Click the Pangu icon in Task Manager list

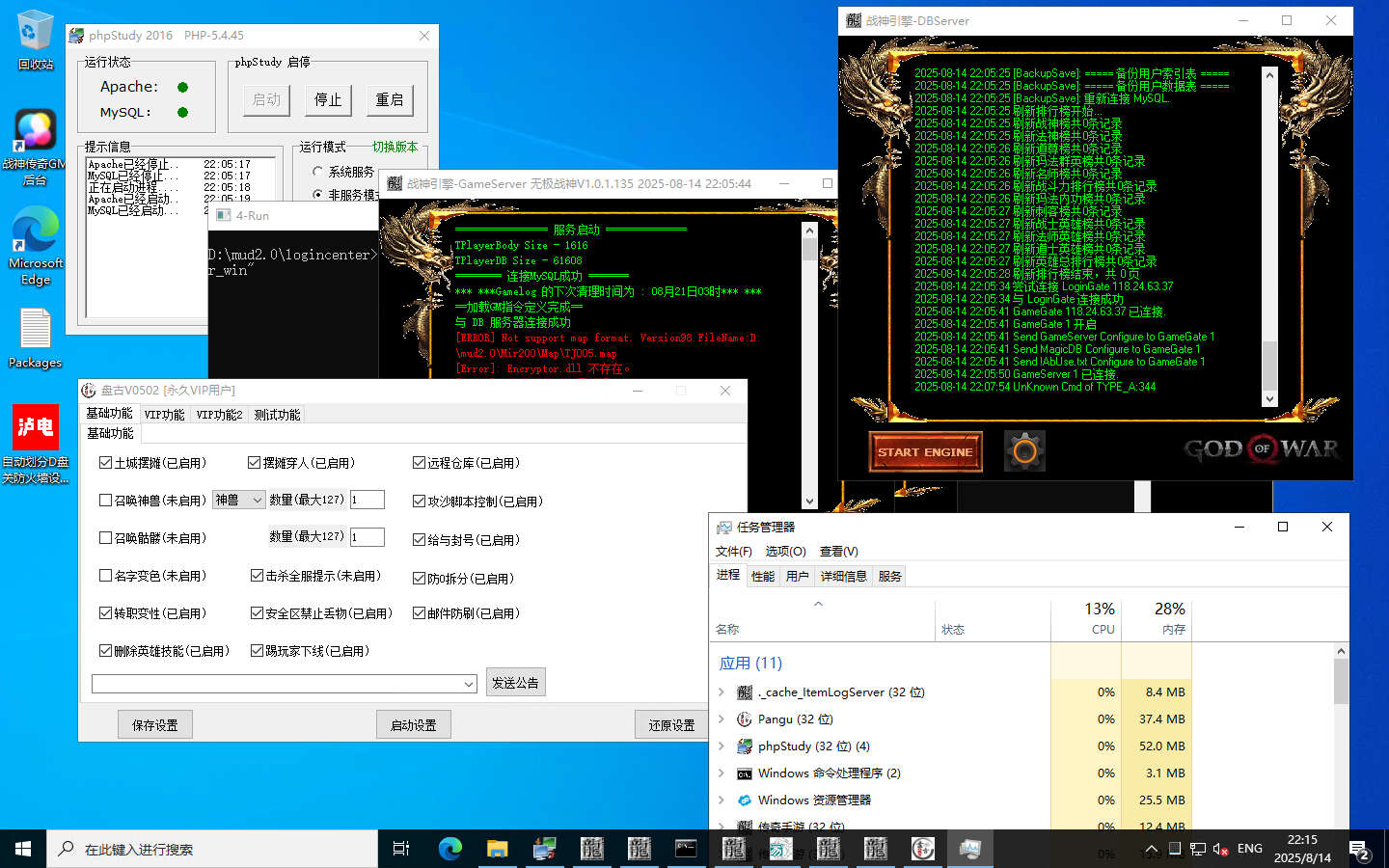pyautogui.click(x=745, y=719)
